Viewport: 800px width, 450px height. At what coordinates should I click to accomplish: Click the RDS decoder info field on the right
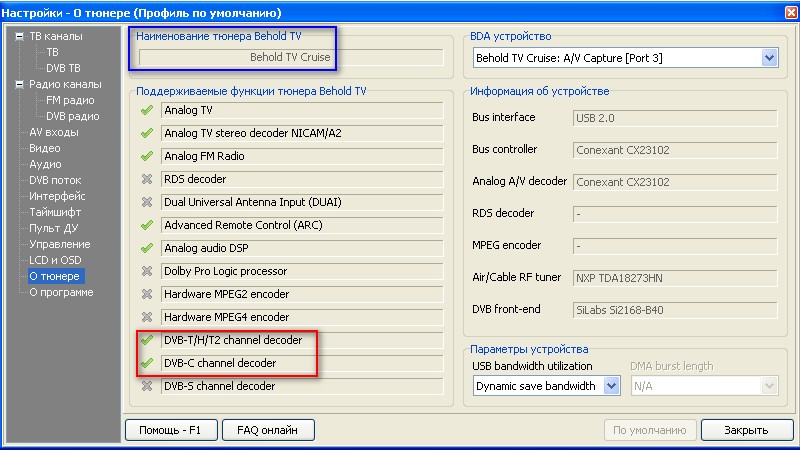[675, 214]
